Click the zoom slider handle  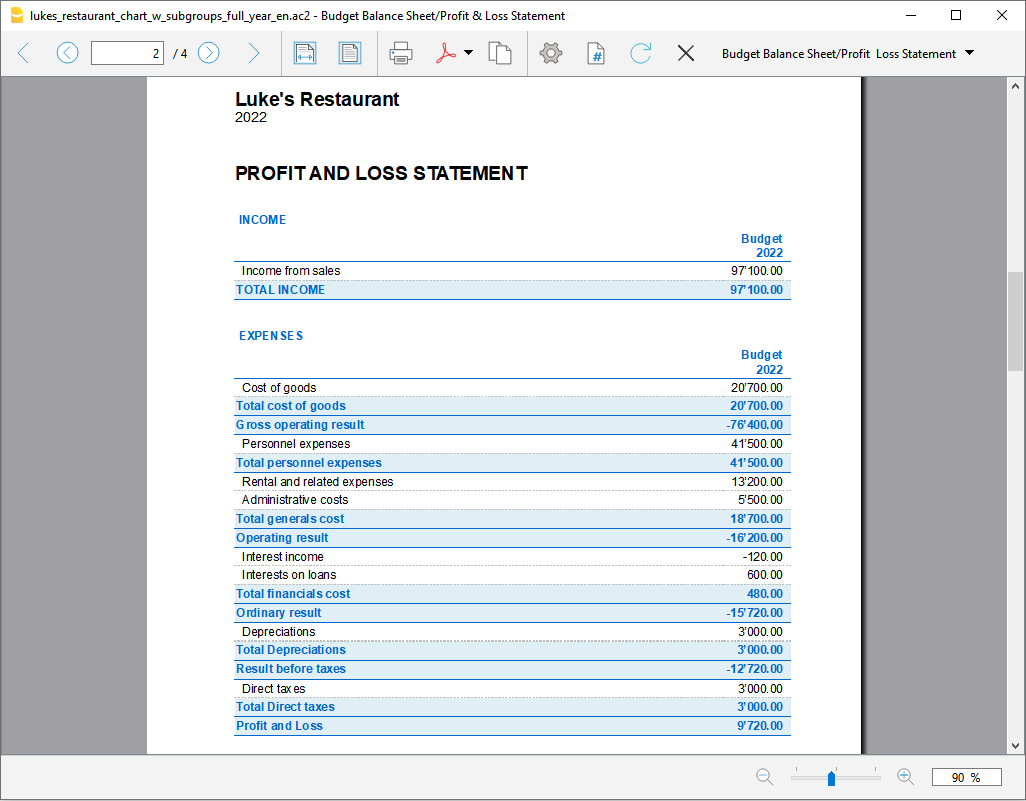point(831,778)
